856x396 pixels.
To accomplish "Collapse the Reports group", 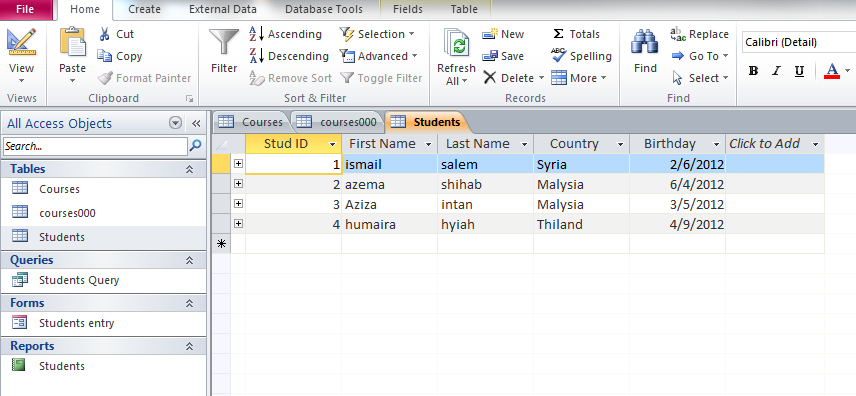I will [189, 346].
